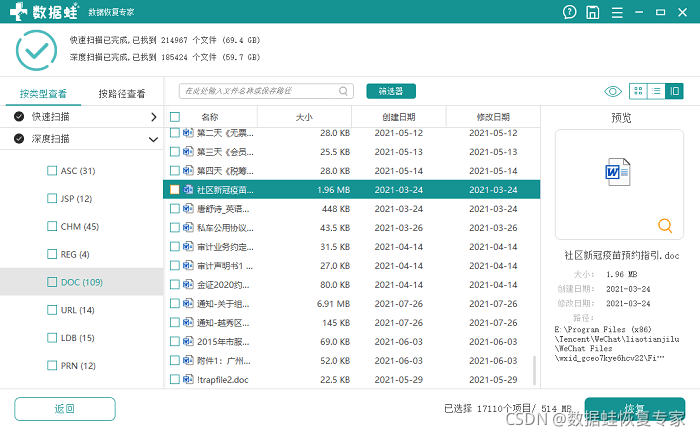
Task: Check the CHM (45) type checkbox
Action: coord(52,226)
